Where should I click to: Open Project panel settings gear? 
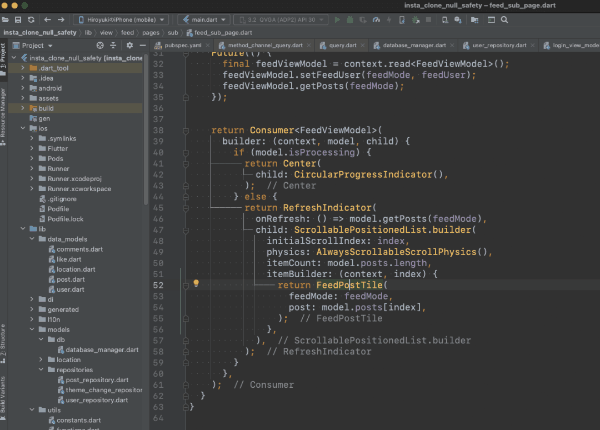(130, 46)
